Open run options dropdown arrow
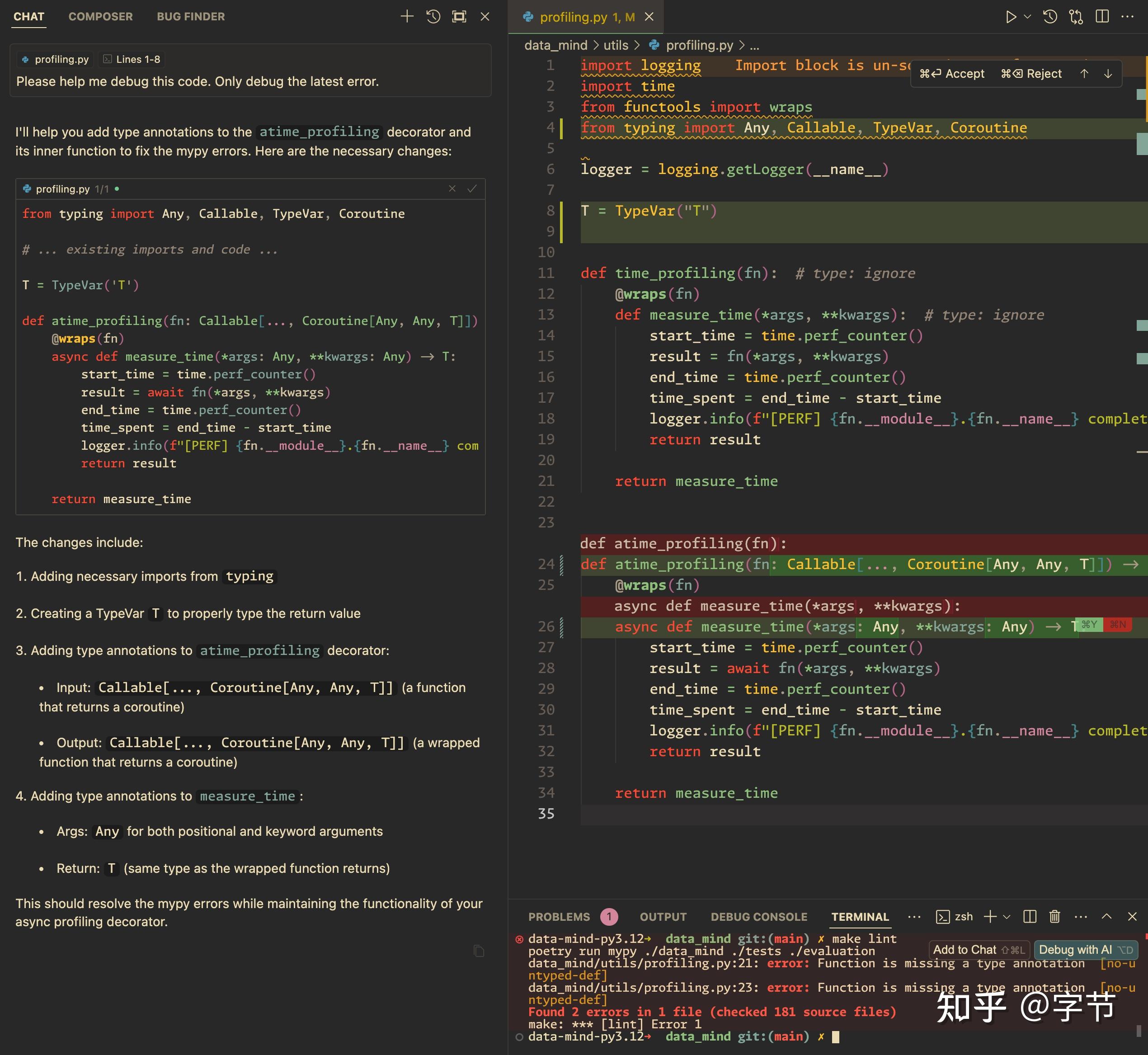Image resolution: width=1148 pixels, height=1055 pixels. [x=1027, y=17]
